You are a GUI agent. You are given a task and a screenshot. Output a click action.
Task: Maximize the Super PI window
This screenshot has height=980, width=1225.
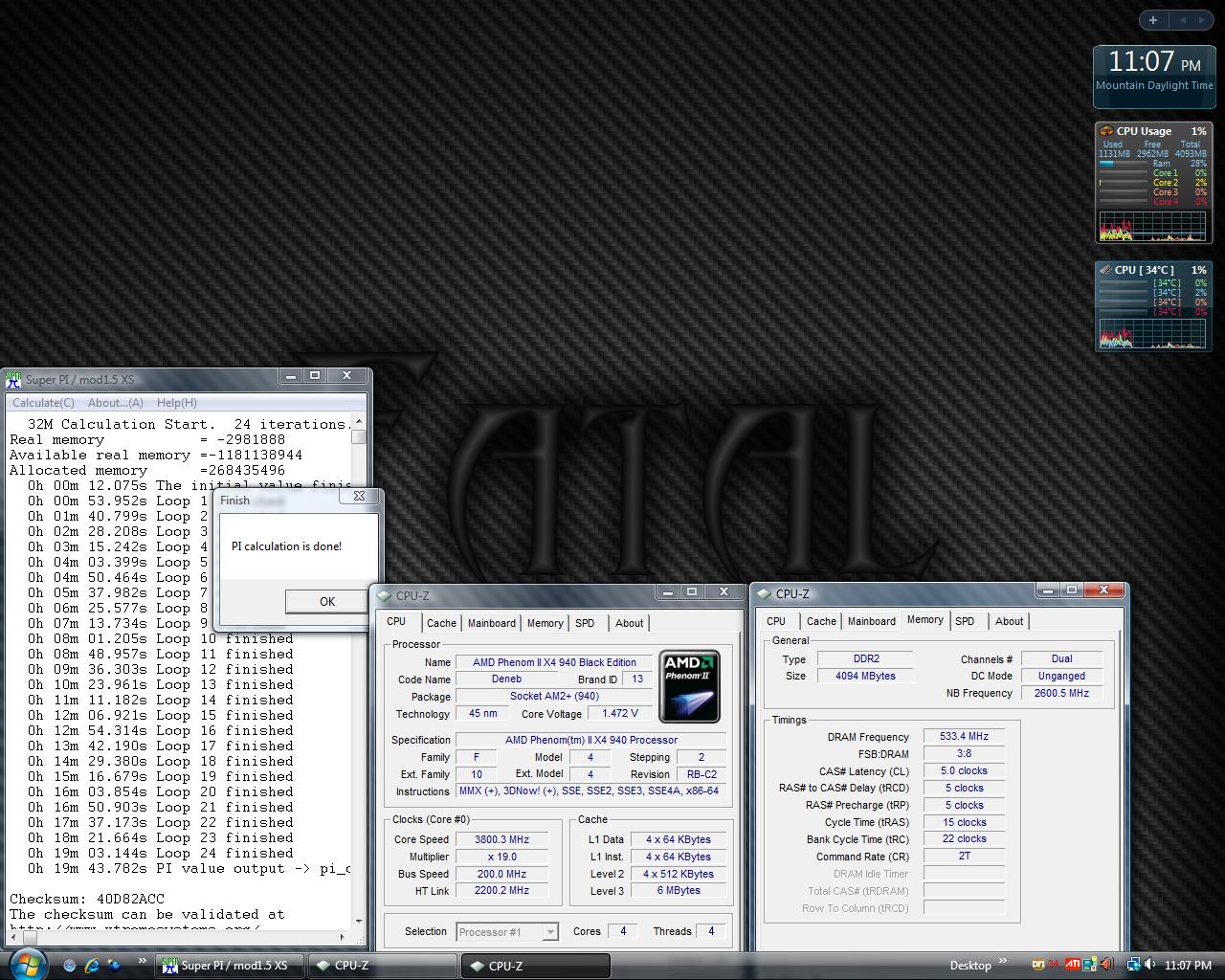coord(315,376)
